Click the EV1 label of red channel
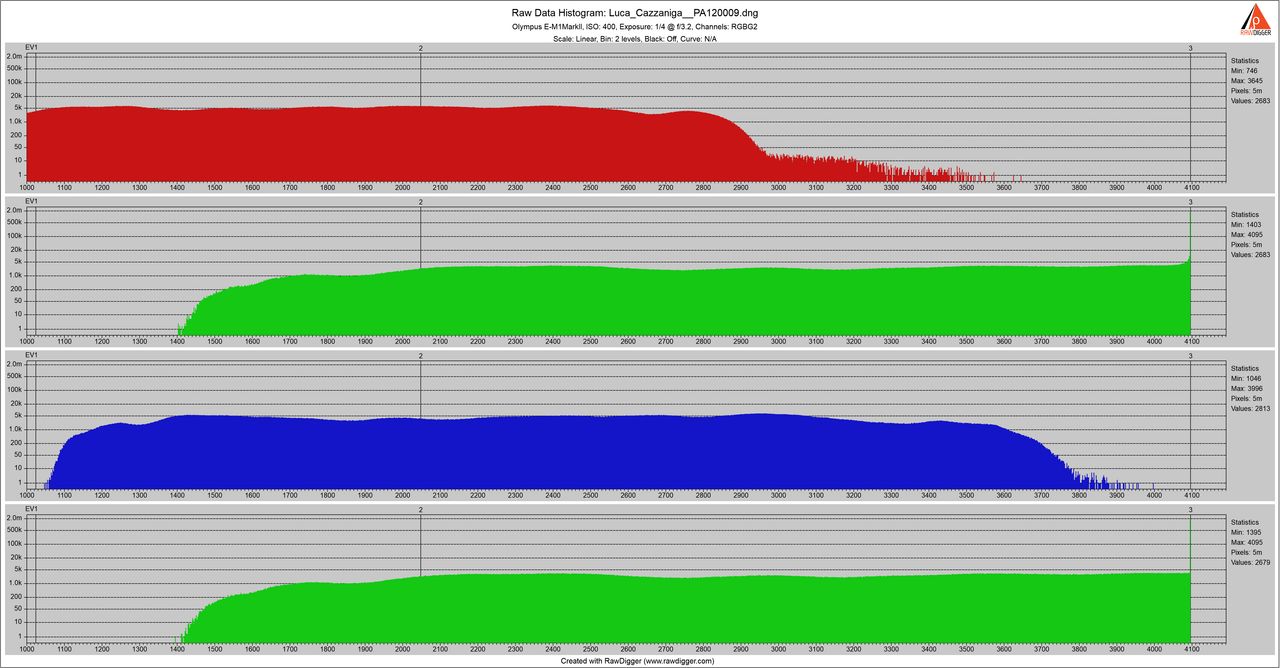Screen dimensions: 1280x668 pyautogui.click(x=32, y=48)
